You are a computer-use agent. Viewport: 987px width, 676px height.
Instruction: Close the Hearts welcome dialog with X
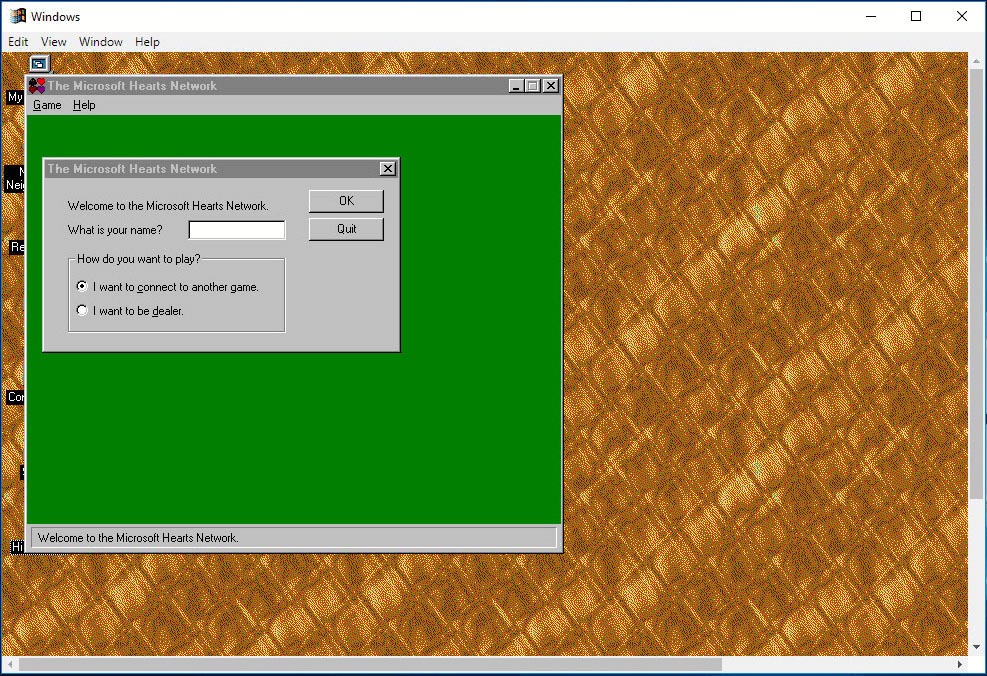388,169
